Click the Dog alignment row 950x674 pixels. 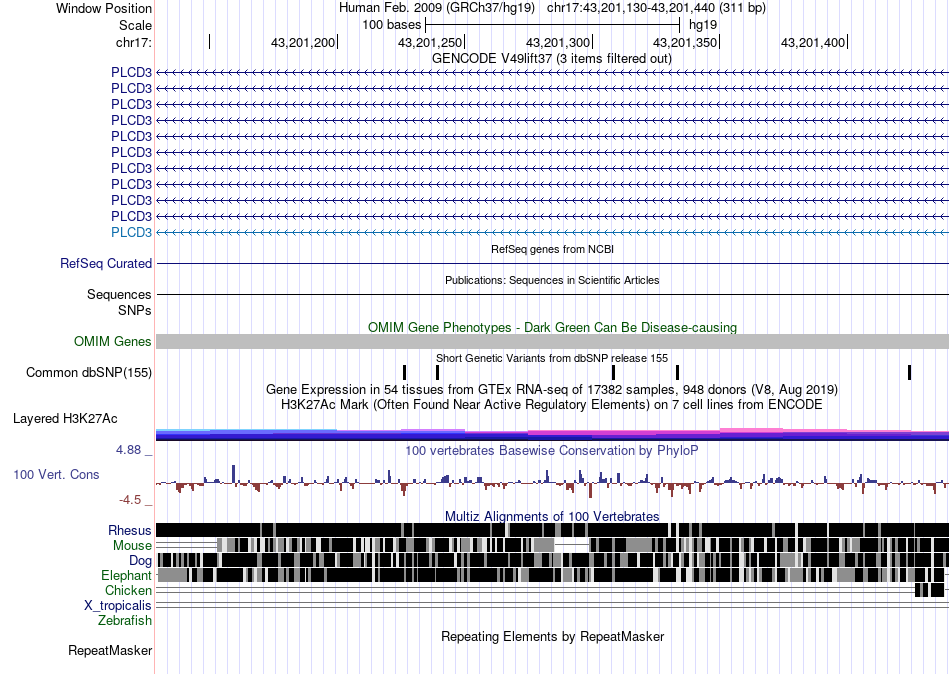[553, 559]
